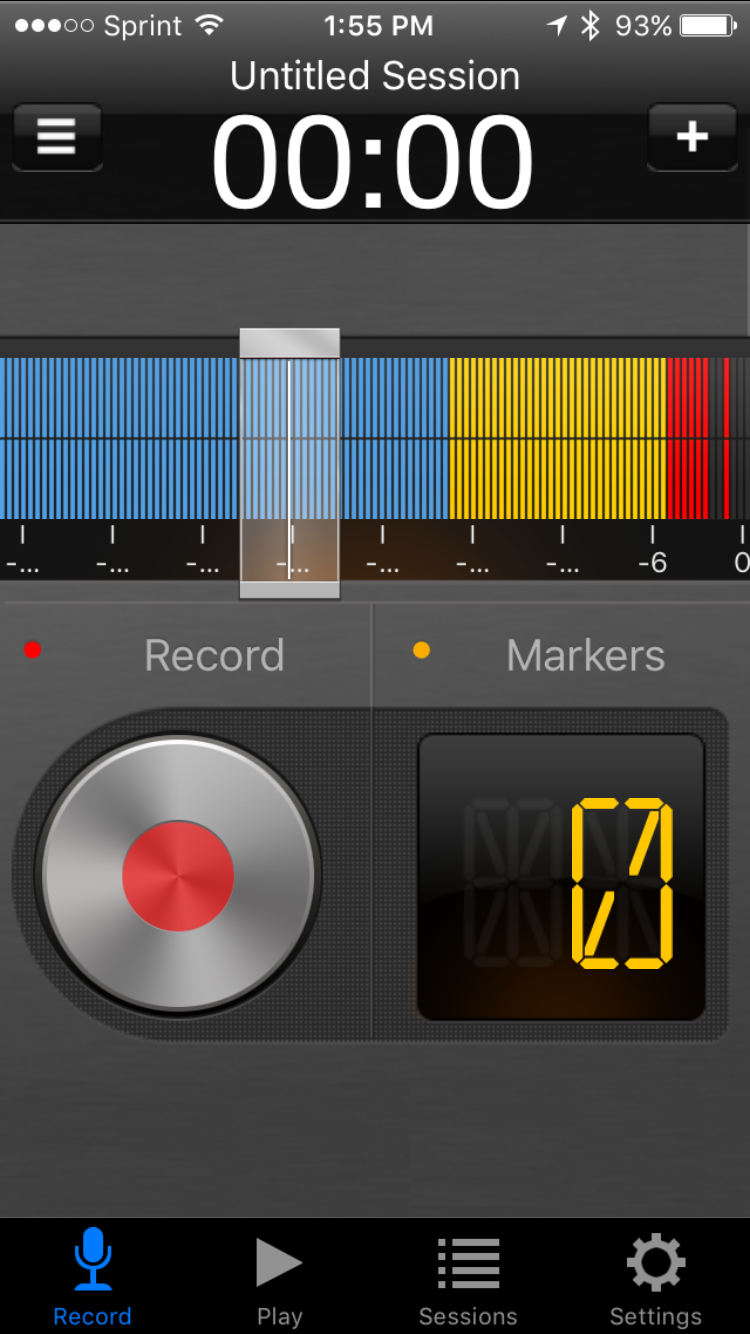Tap the Markers counter display
This screenshot has width=750, height=1334.
[561, 878]
